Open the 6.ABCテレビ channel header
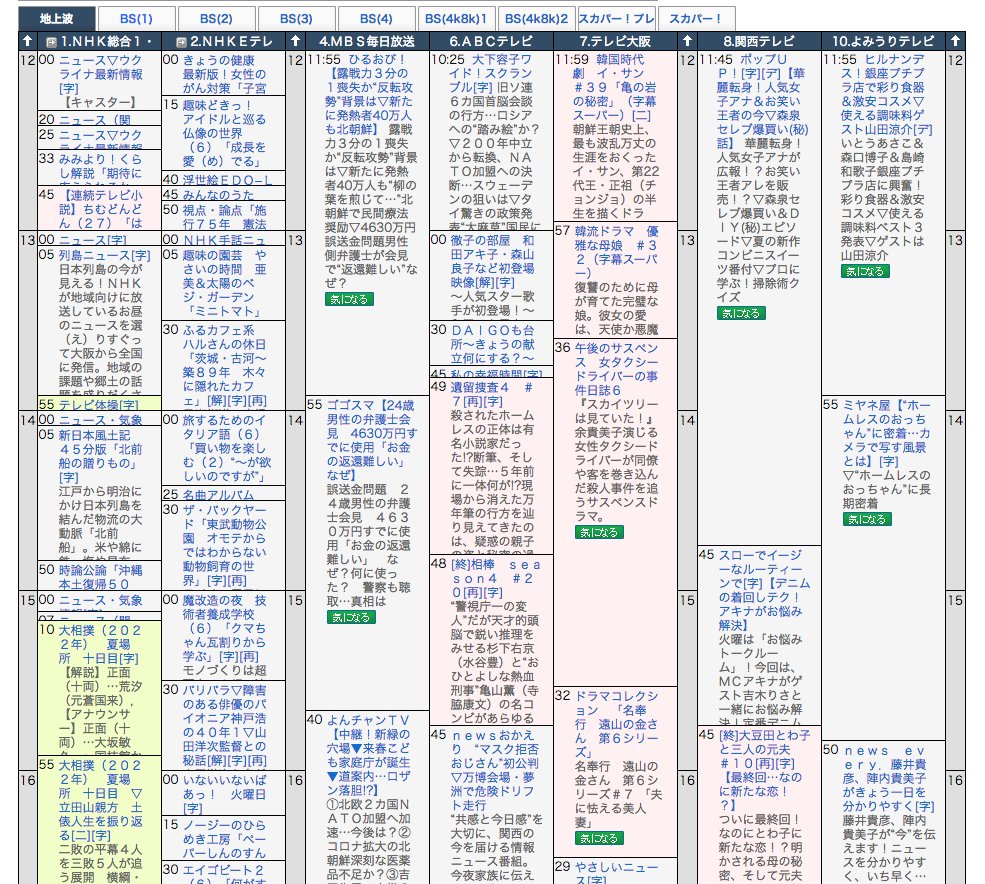The image size is (985, 884). click(x=491, y=41)
